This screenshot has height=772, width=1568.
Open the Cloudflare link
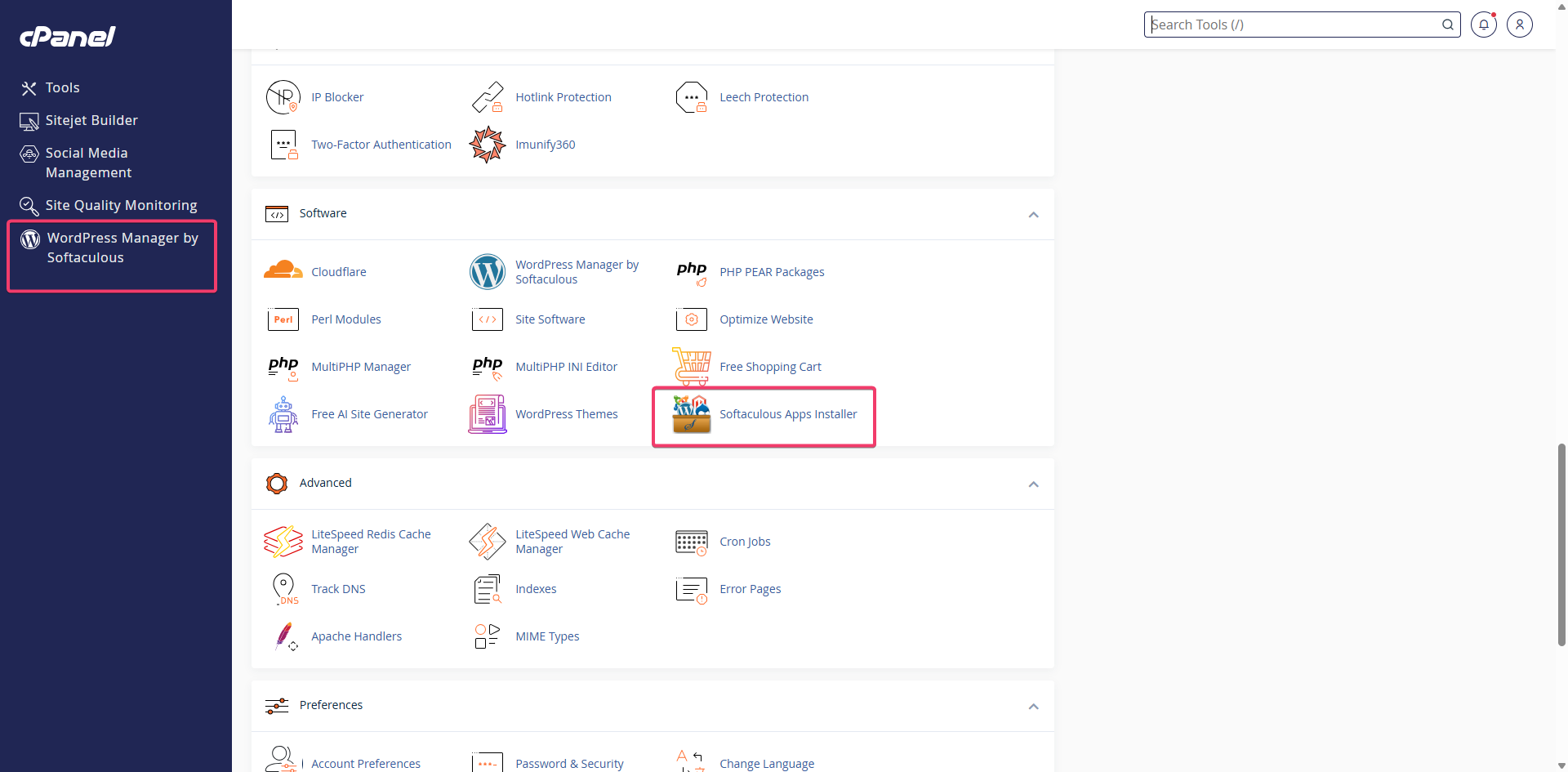pyautogui.click(x=339, y=272)
